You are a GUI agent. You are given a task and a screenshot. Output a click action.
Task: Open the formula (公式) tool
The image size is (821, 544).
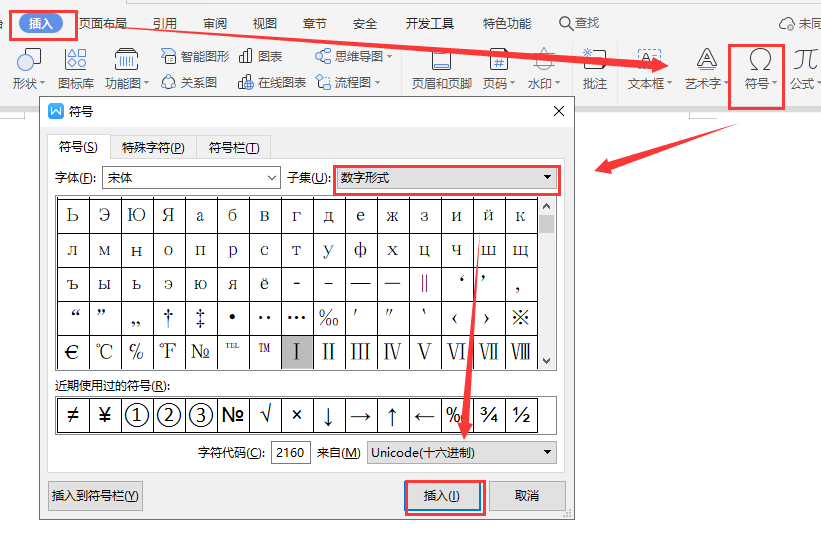coord(805,69)
